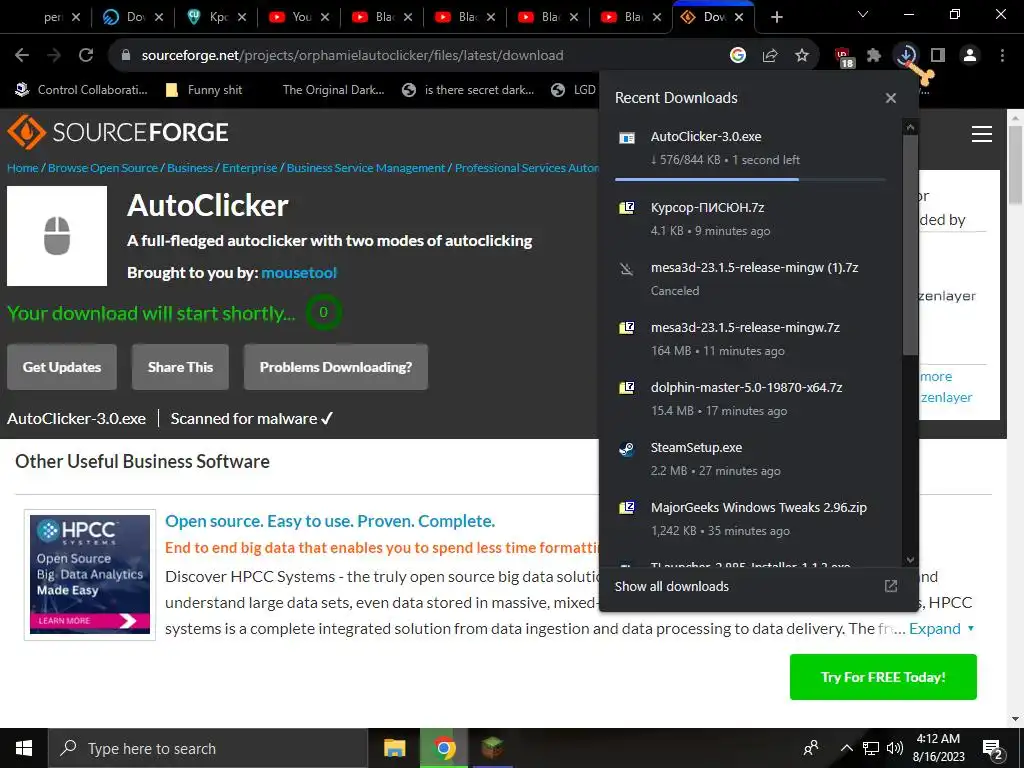
Task: Open the Extensions puzzle-piece menu
Action: click(x=874, y=56)
